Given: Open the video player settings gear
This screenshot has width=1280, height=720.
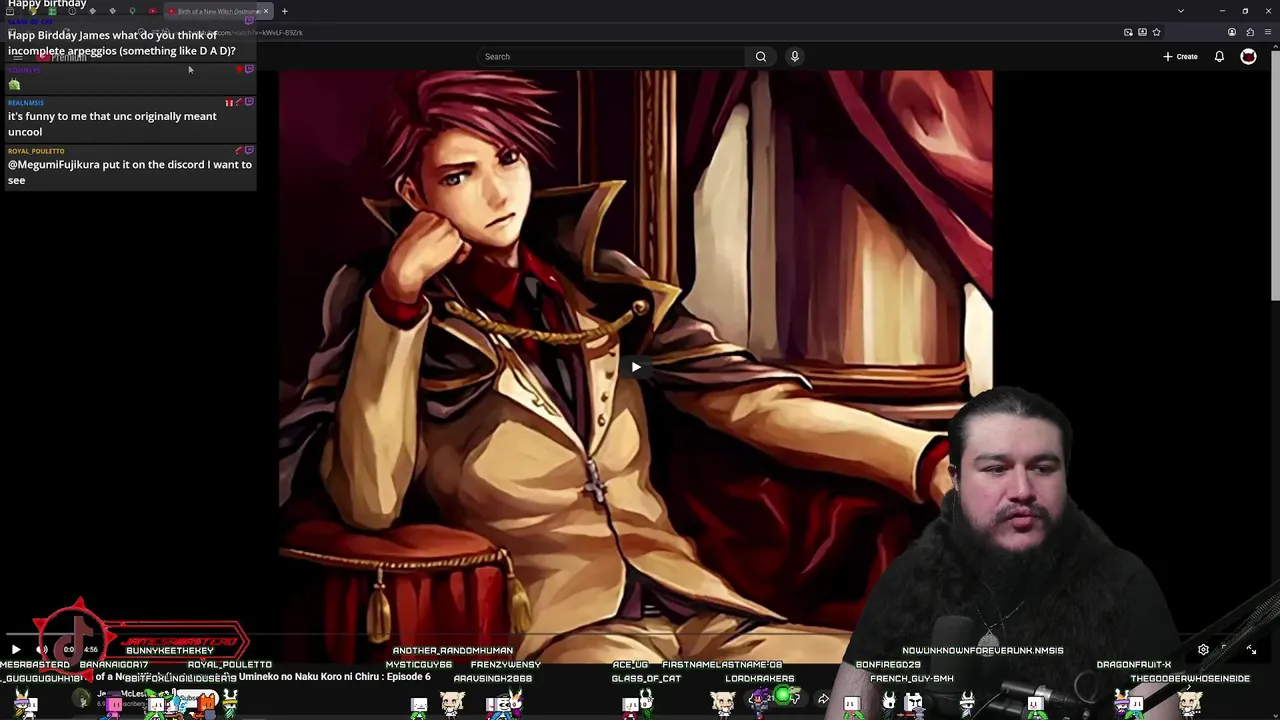Looking at the screenshot, I should pos(1203,649).
